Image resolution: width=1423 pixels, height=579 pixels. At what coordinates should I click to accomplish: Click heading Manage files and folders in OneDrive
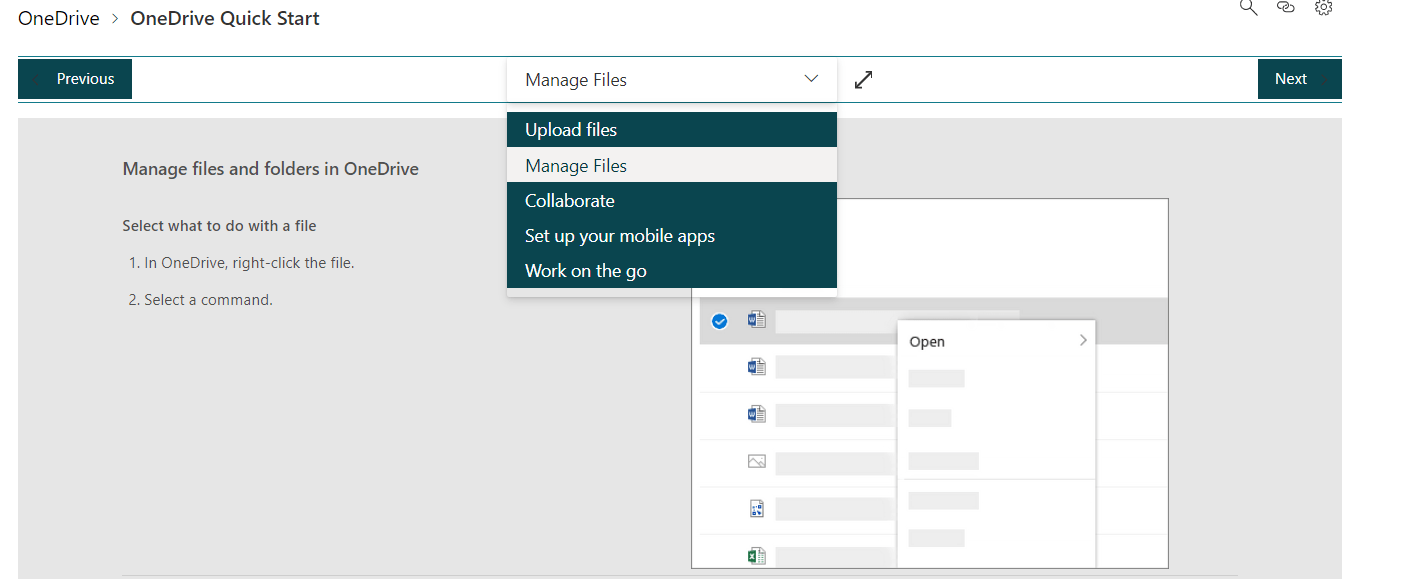pos(270,169)
